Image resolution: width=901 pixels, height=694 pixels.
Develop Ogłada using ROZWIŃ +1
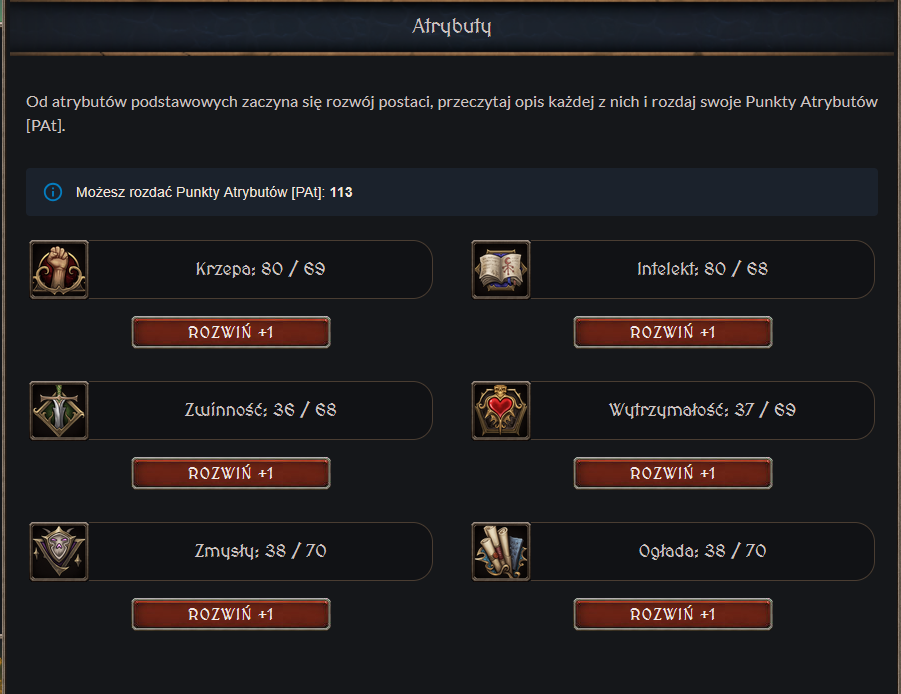click(673, 614)
